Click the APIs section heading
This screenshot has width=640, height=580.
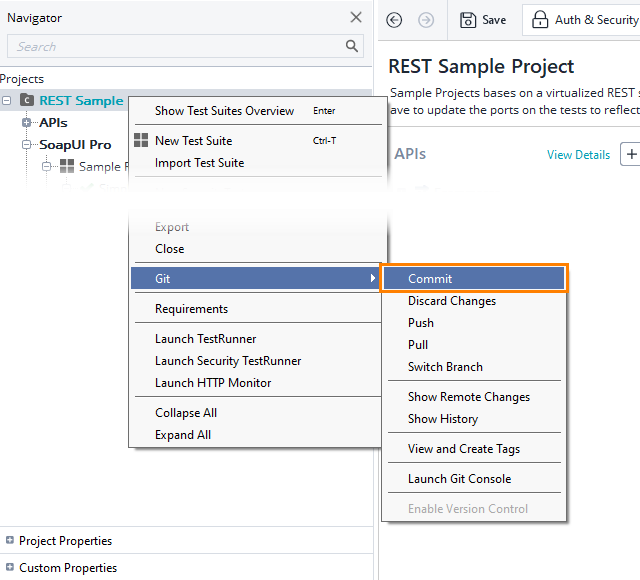pyautogui.click(x=410, y=154)
